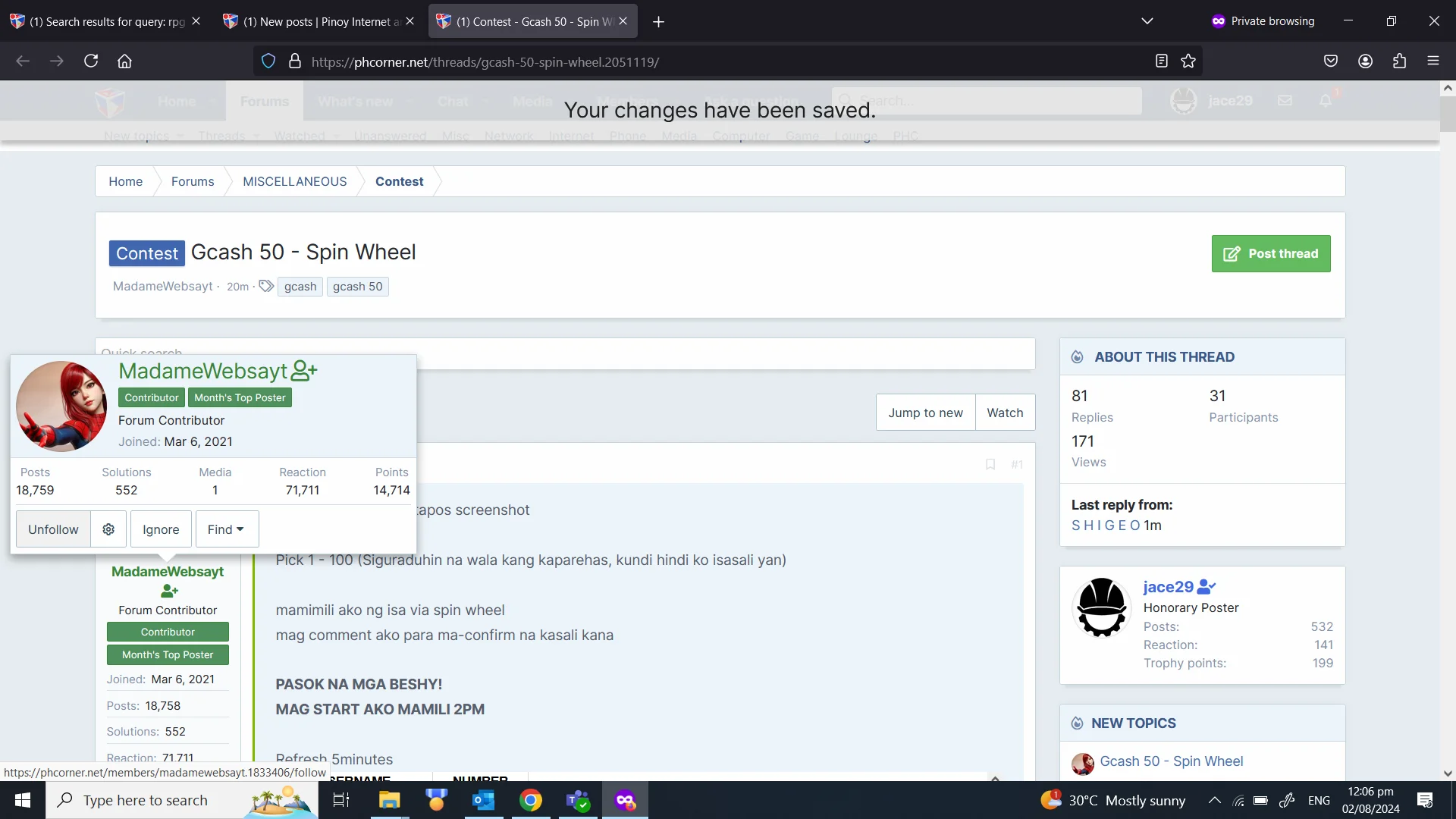The width and height of the screenshot is (1456, 819).
Task: Go back to previous page
Action: tap(23, 61)
